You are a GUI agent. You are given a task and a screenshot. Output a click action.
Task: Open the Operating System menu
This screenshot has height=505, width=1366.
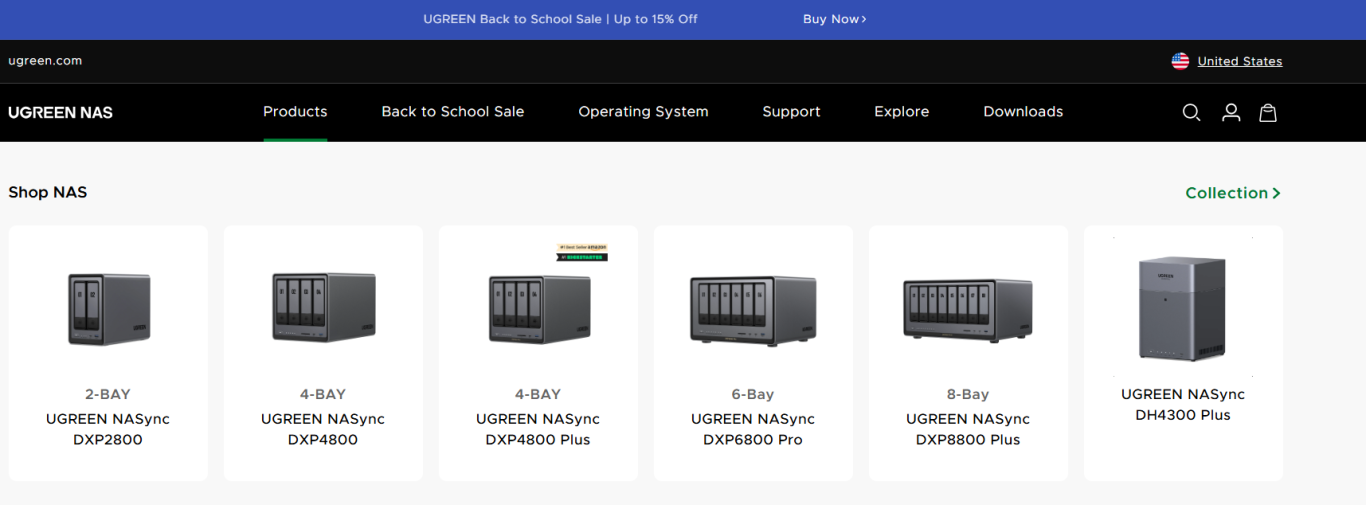pyautogui.click(x=643, y=112)
